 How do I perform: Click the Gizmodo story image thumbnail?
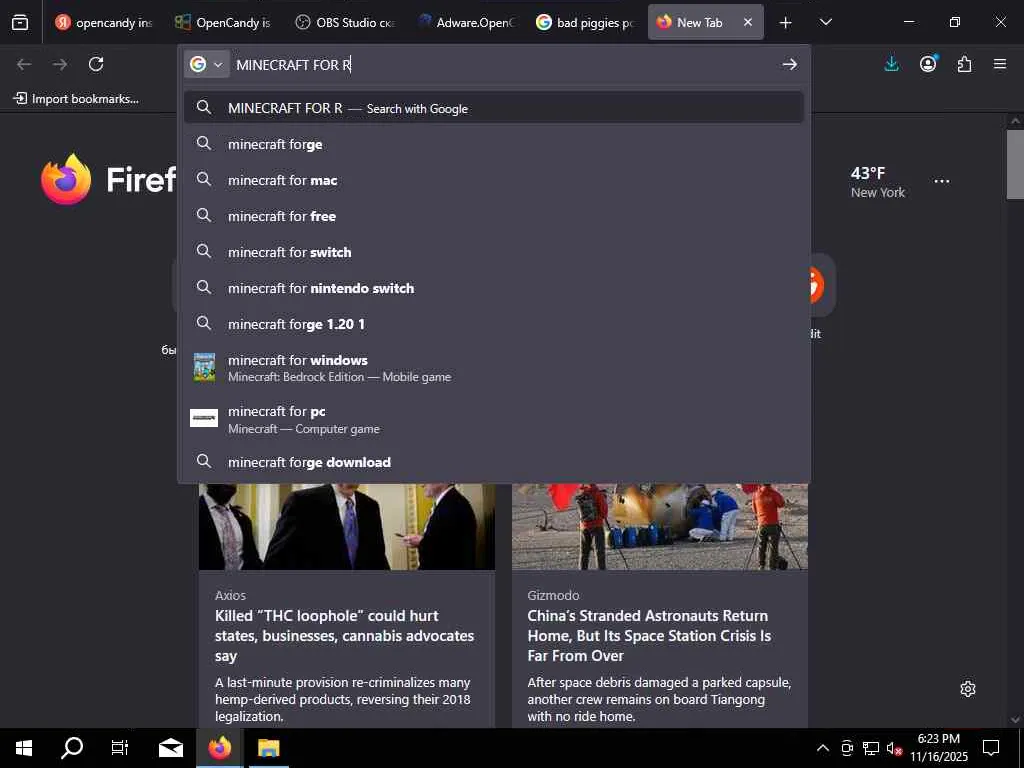click(660, 526)
